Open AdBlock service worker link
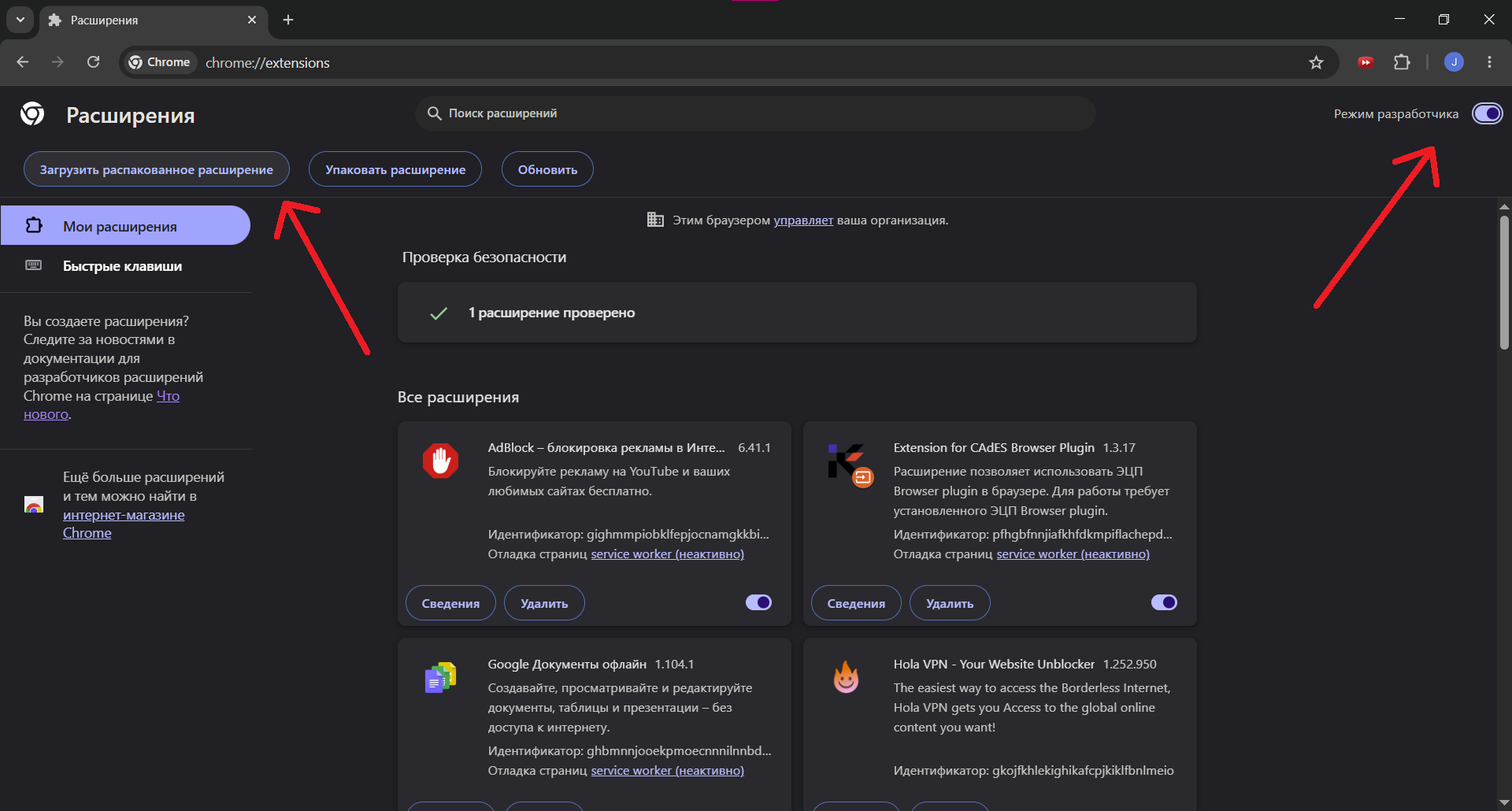The height and width of the screenshot is (811, 1512). tap(667, 554)
